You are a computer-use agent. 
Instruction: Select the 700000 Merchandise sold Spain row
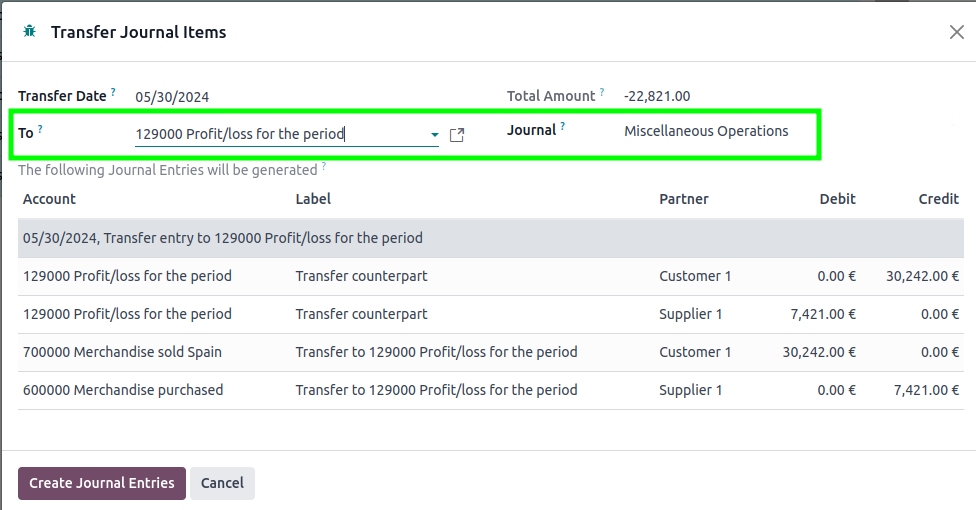122,352
